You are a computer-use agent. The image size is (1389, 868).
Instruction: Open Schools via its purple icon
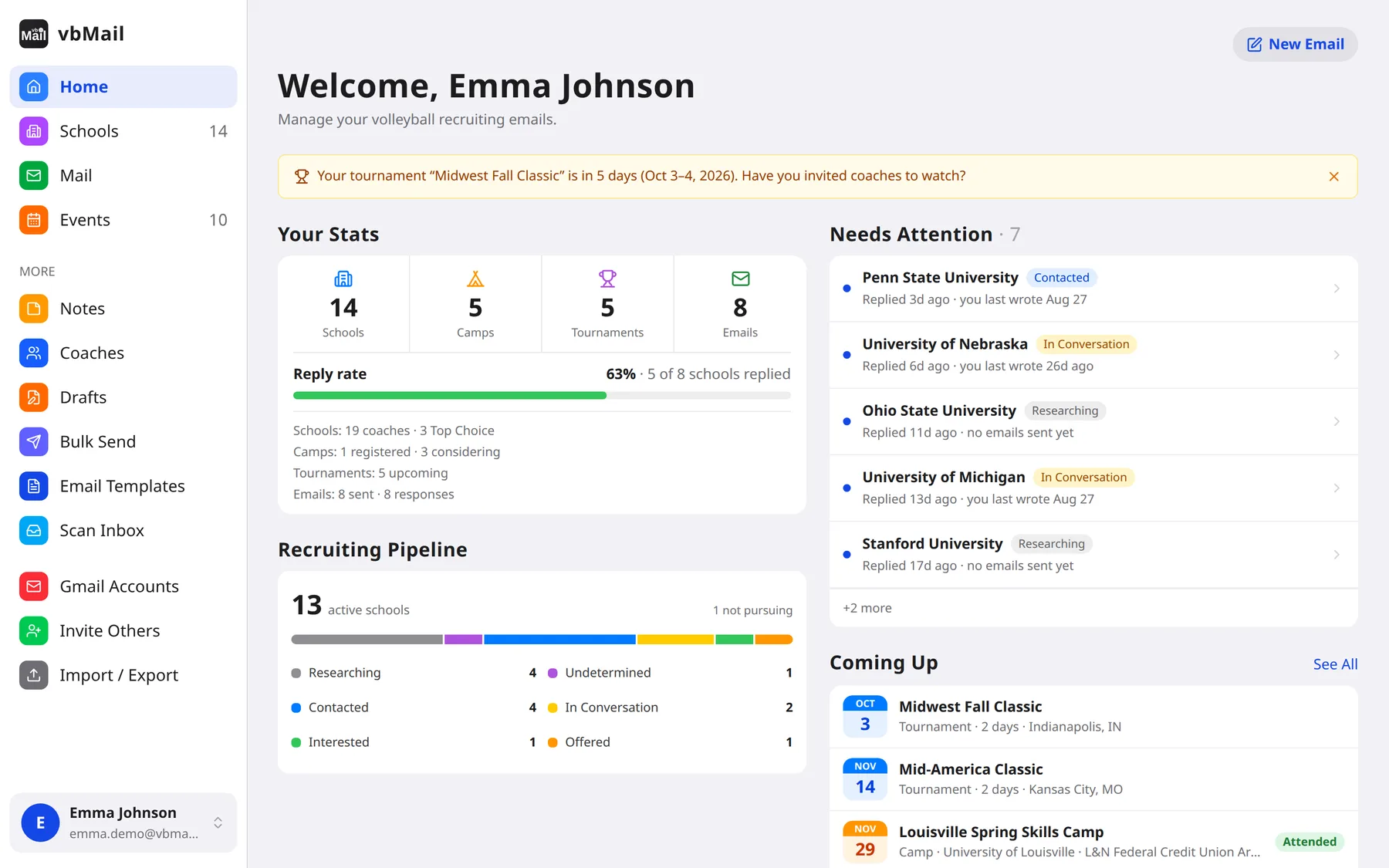click(x=34, y=131)
